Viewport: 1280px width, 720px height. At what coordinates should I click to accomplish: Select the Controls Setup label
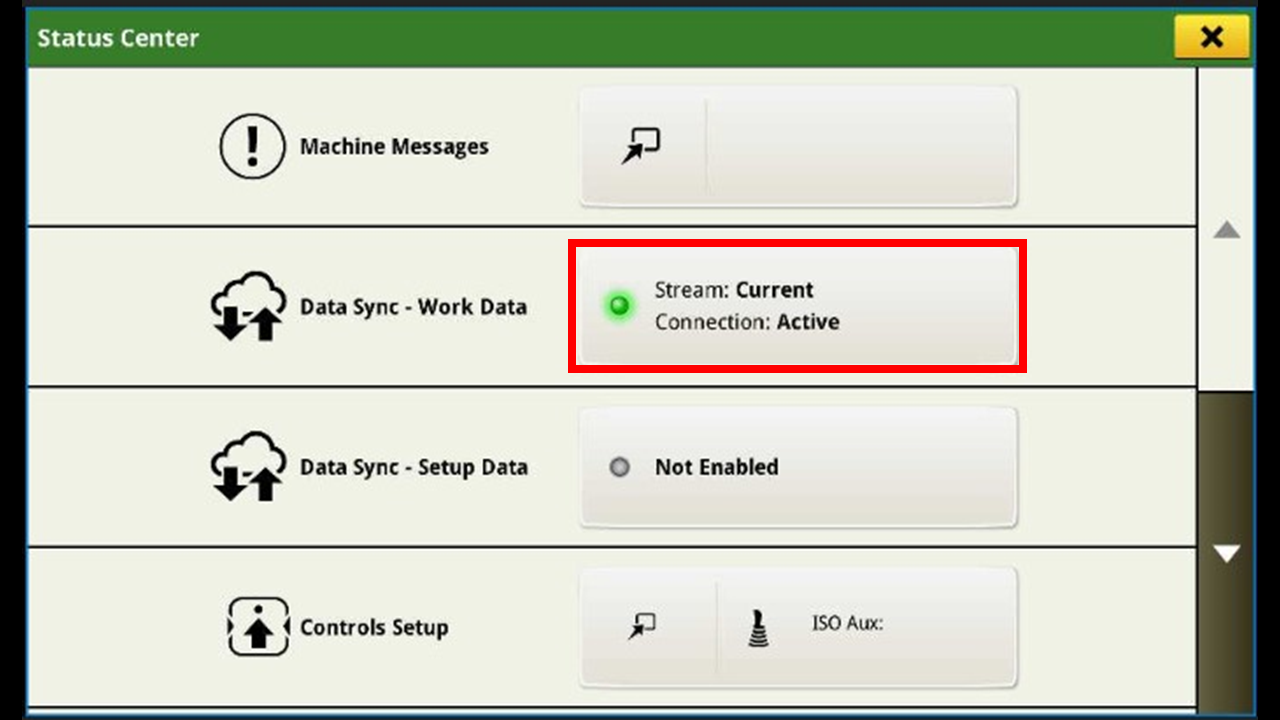click(374, 628)
